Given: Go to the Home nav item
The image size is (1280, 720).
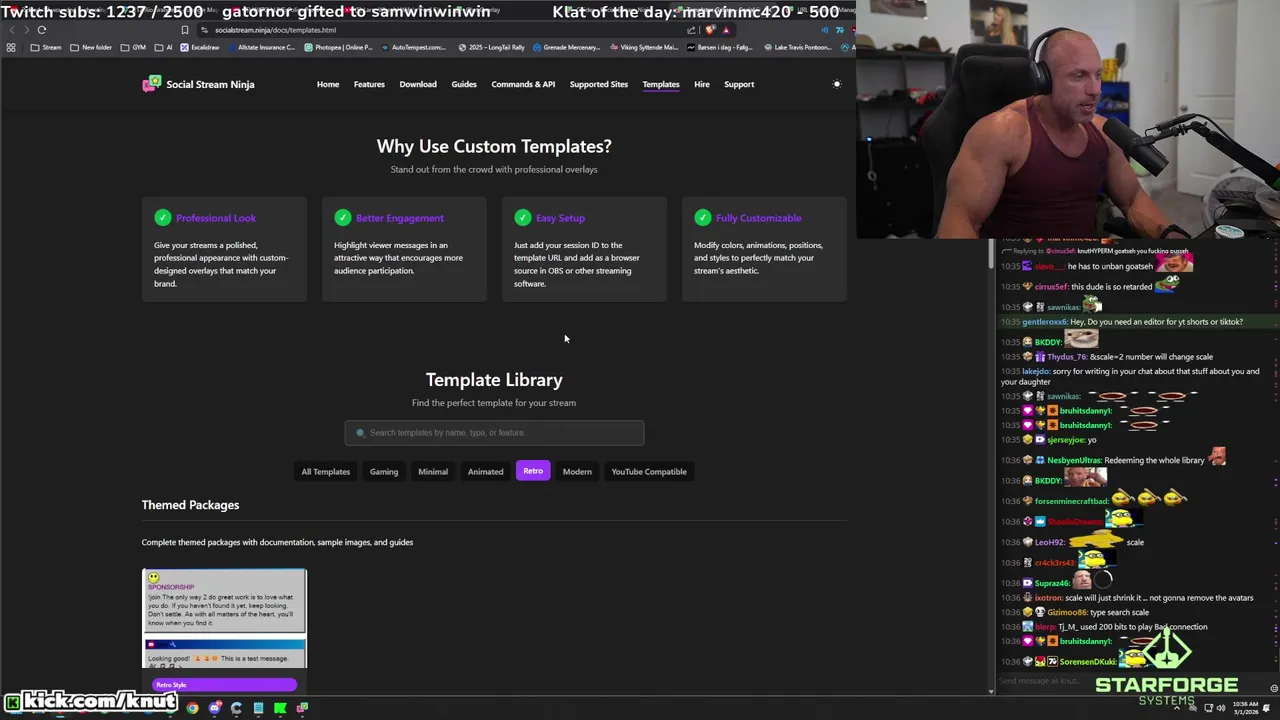Looking at the screenshot, I should pos(328,84).
